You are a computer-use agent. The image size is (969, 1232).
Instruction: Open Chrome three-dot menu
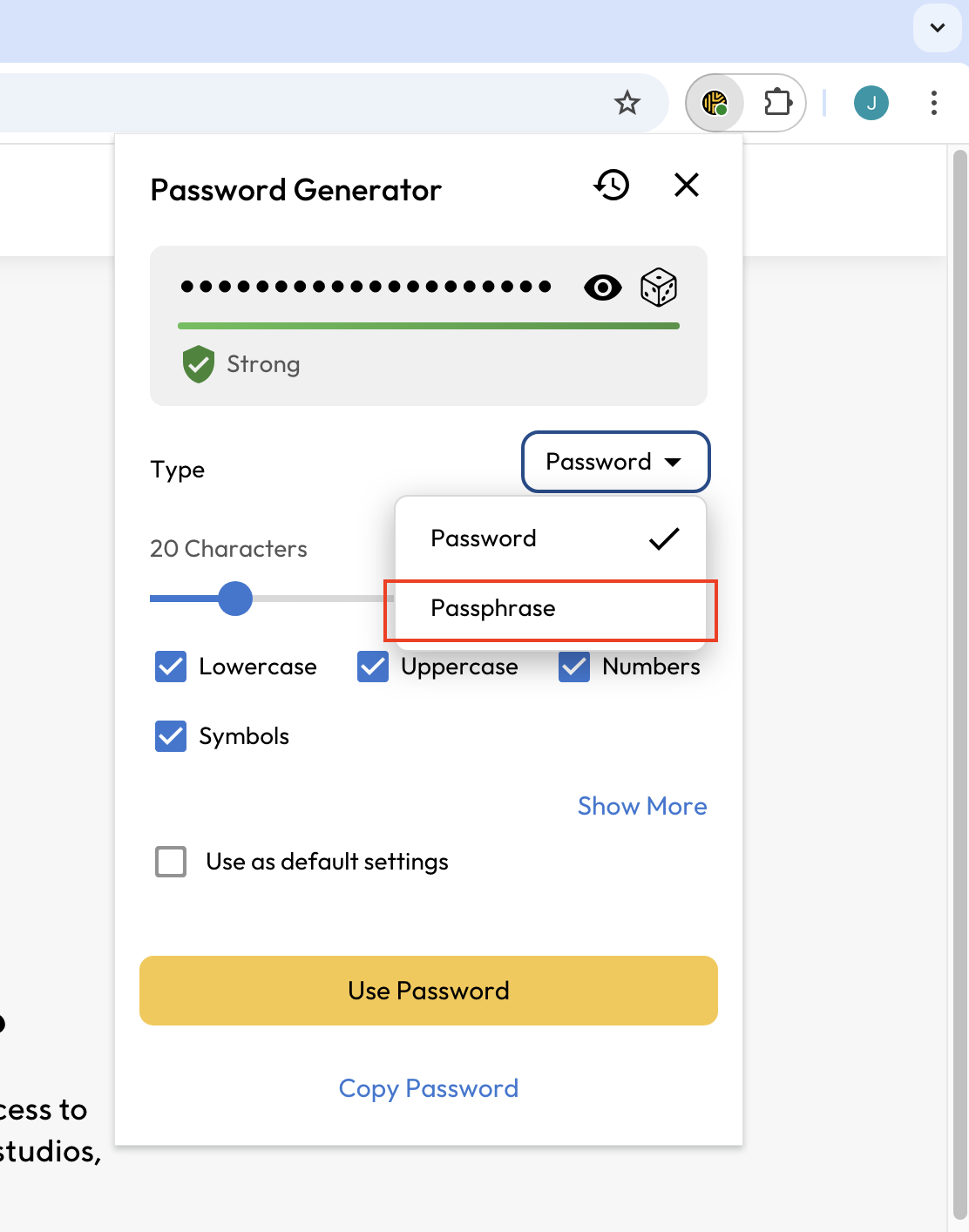934,103
